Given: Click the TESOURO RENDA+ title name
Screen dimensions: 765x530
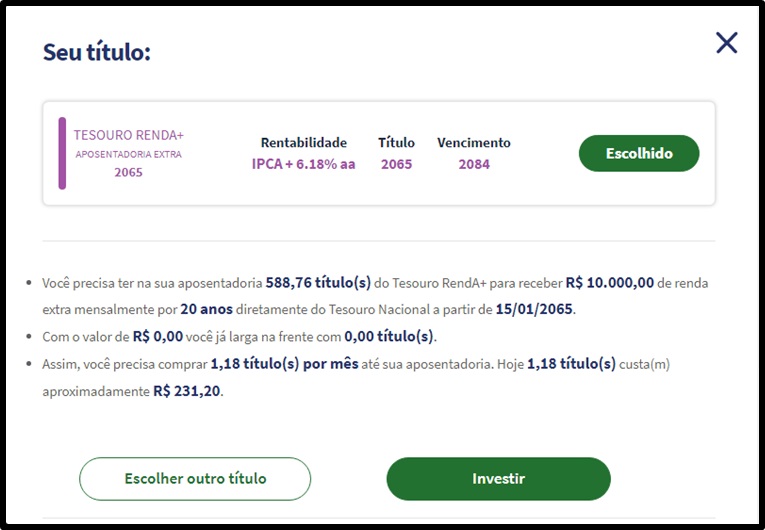Looking at the screenshot, I should 128,135.
